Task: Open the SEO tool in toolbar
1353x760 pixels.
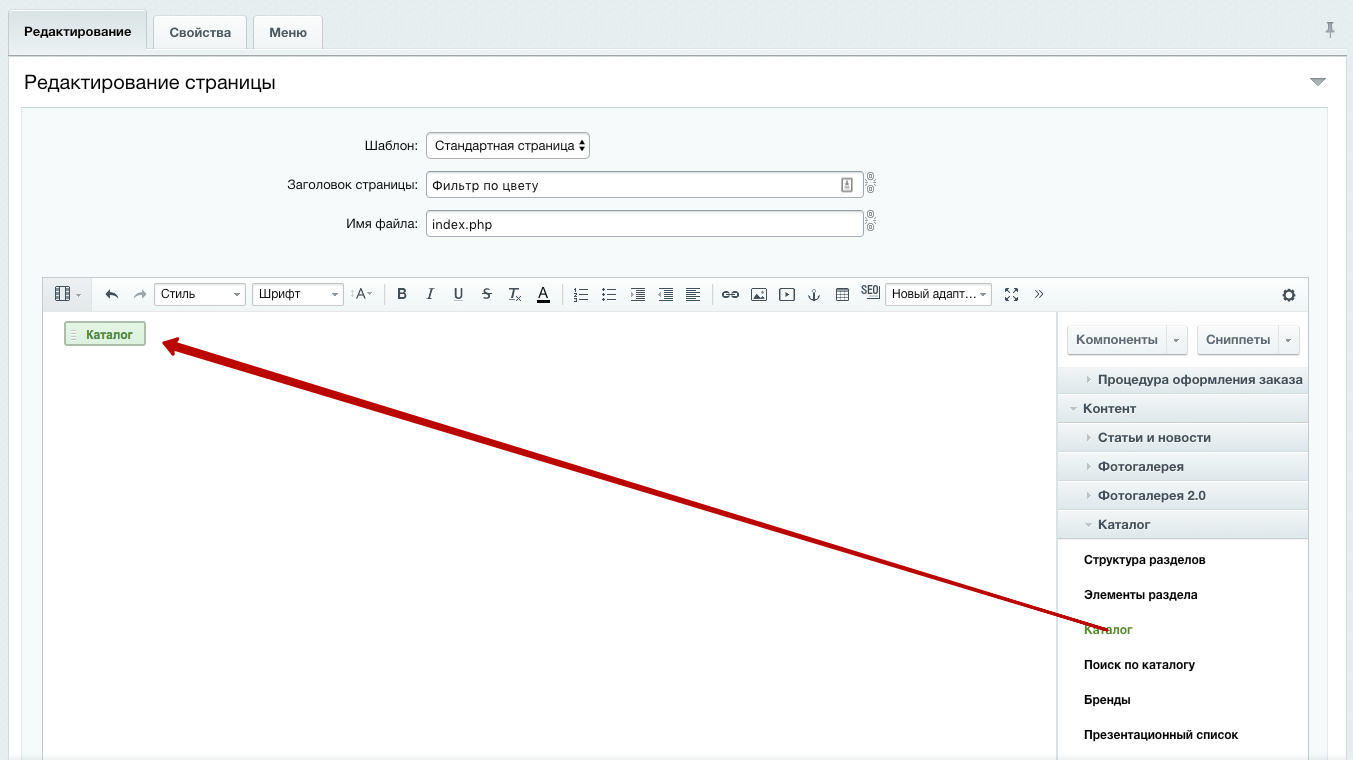Action: coord(870,292)
